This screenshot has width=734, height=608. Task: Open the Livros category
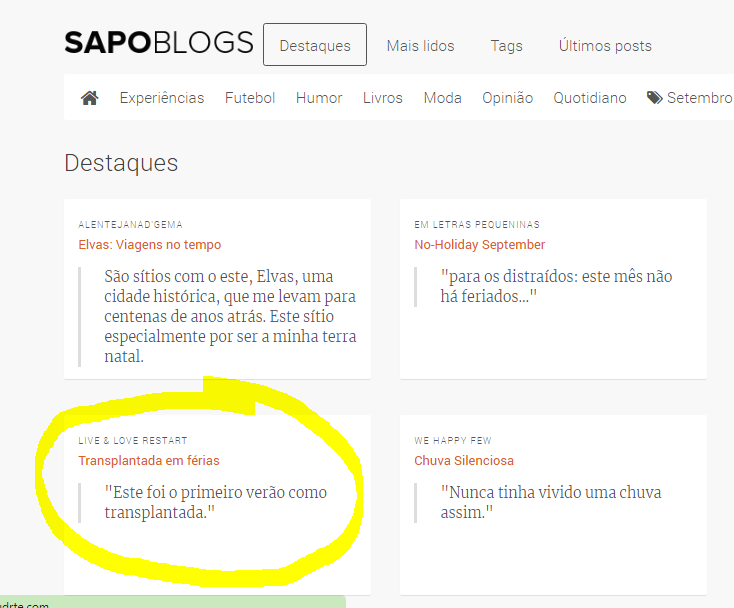point(383,98)
